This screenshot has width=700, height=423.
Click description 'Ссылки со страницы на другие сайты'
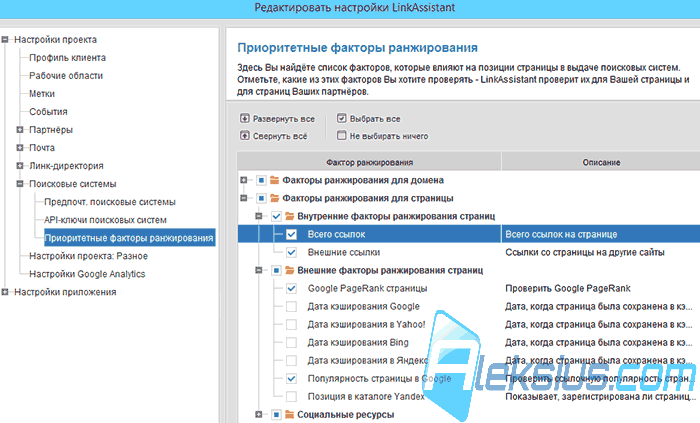585,253
